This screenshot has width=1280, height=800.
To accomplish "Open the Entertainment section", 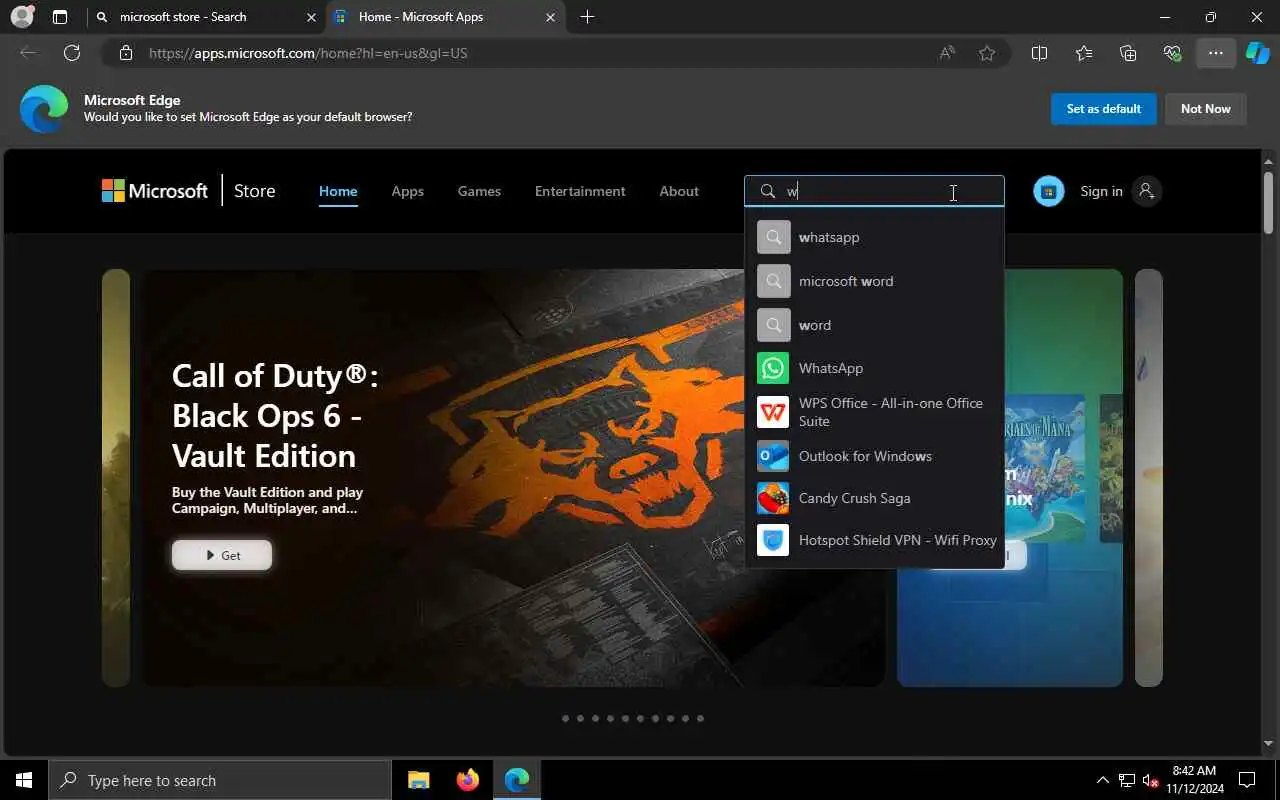I will click(580, 191).
